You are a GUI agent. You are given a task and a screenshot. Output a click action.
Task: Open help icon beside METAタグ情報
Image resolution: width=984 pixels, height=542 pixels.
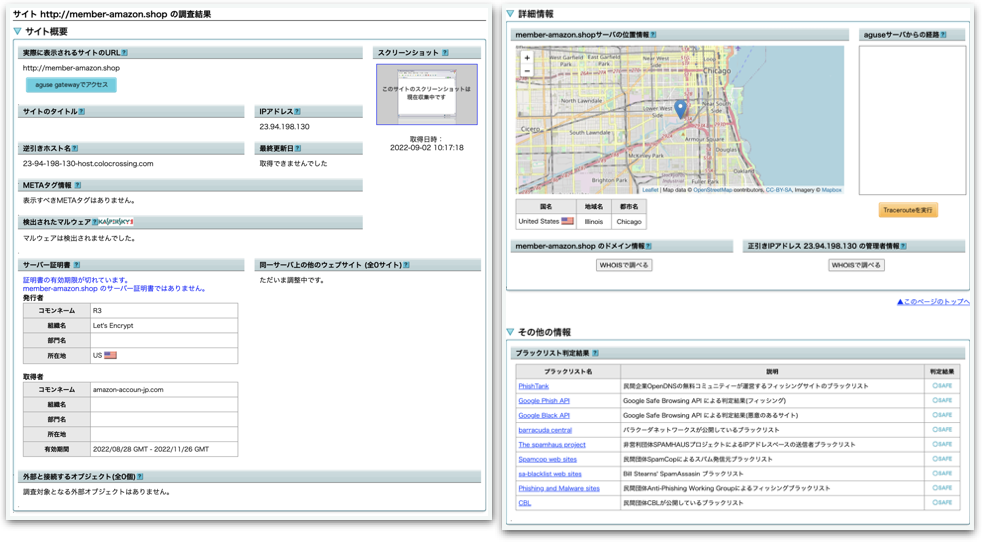(x=78, y=186)
